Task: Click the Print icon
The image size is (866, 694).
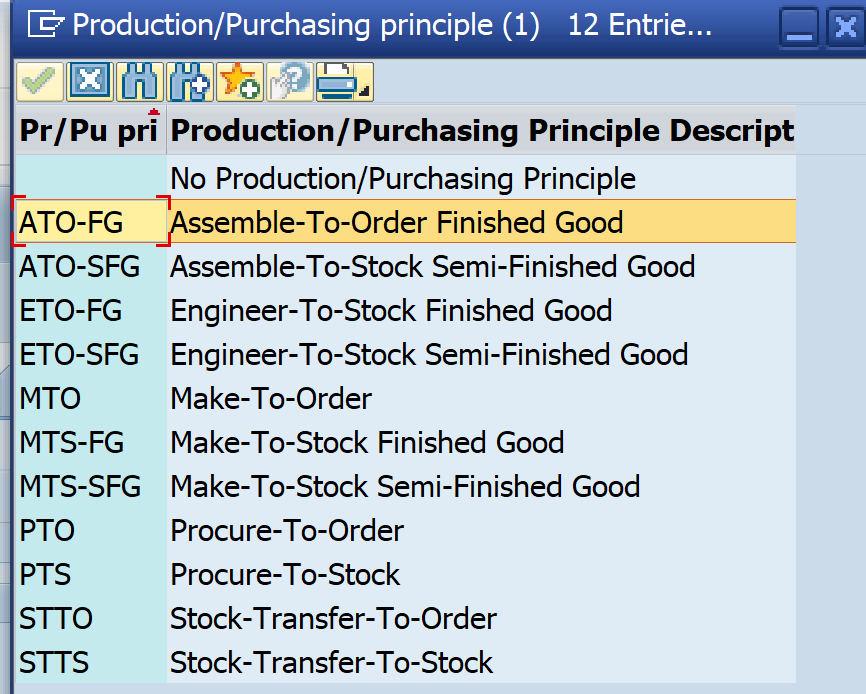Action: coord(337,83)
